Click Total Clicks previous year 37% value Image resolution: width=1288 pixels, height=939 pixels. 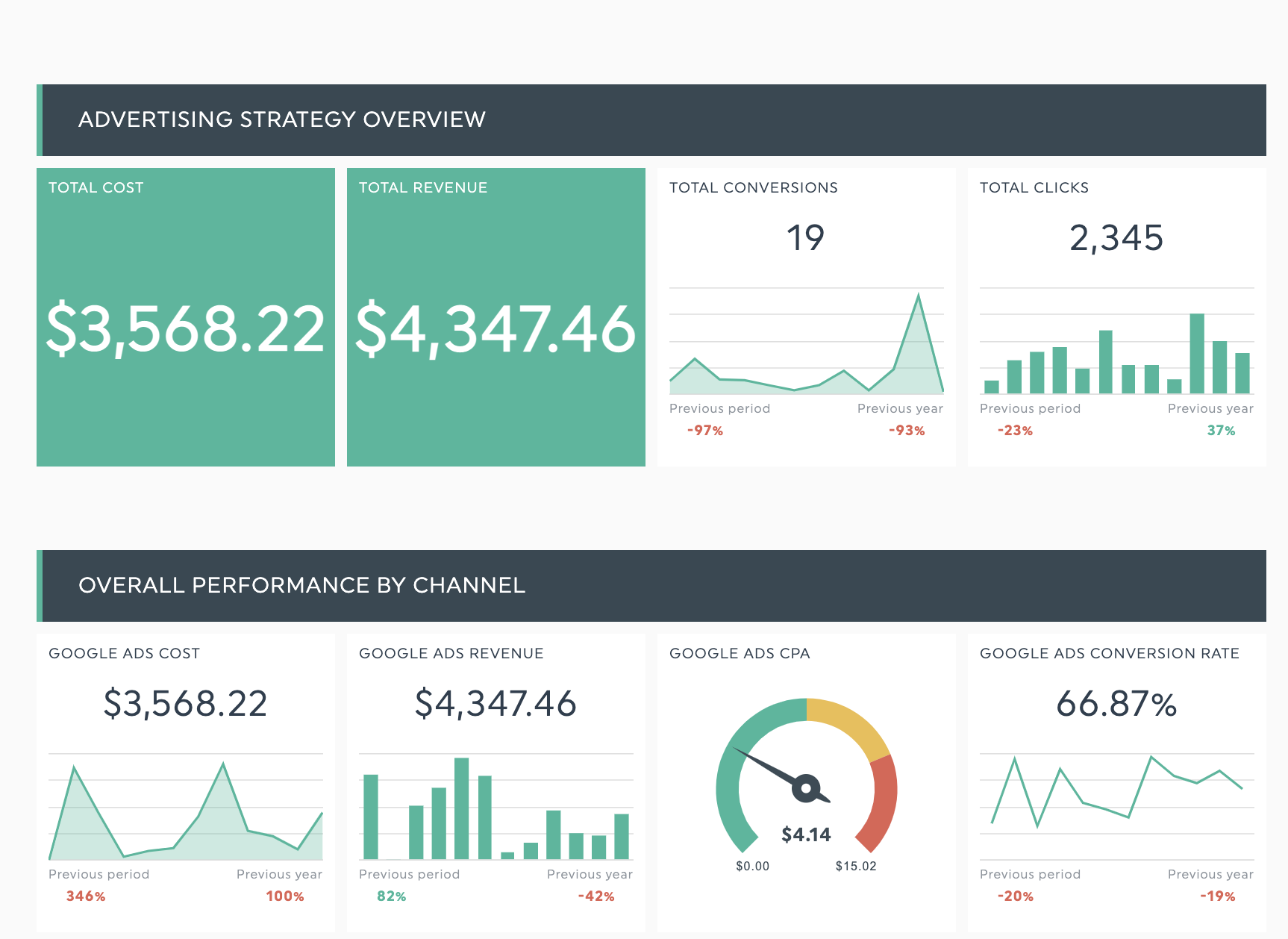tap(1221, 431)
